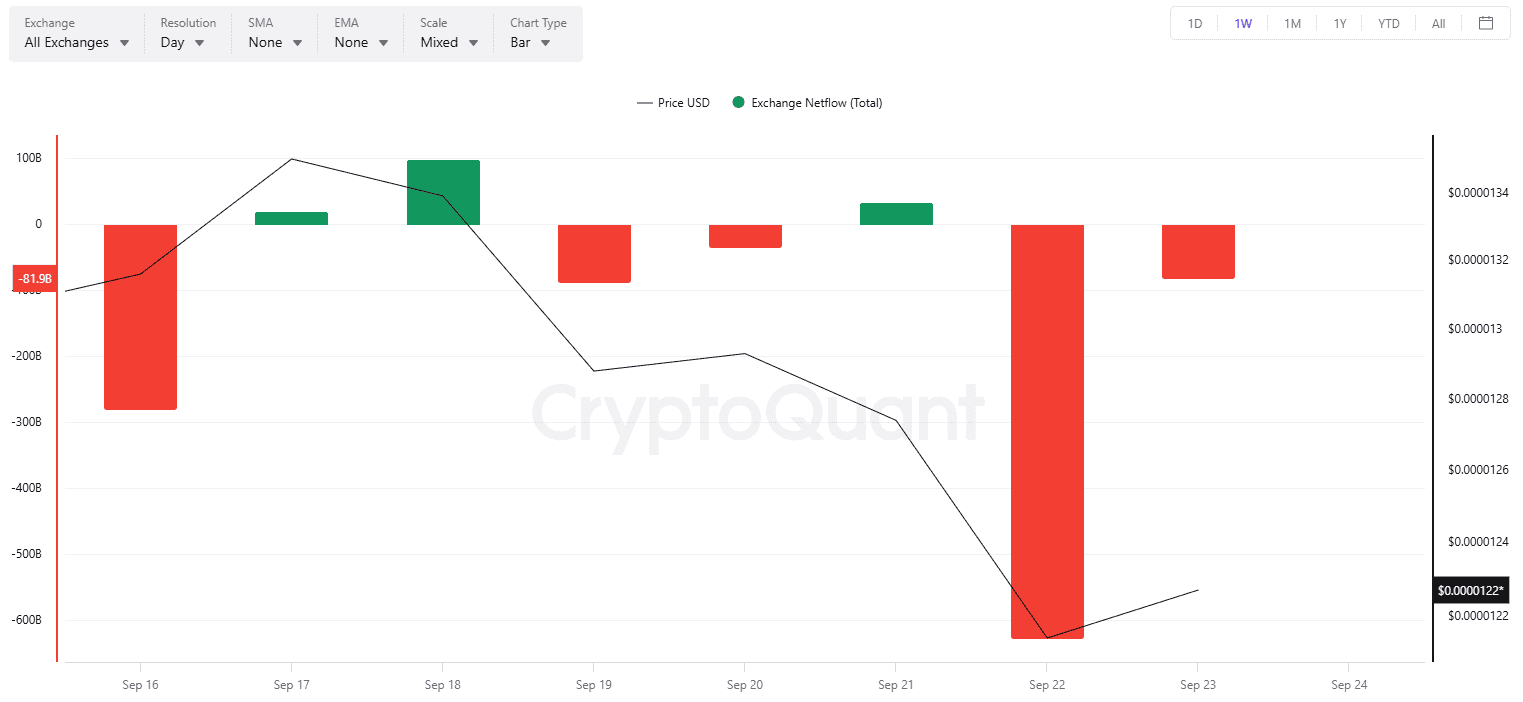Image resolution: width=1523 pixels, height=702 pixels.
Task: Click the Sep 22 large red bar
Action: 1047,430
